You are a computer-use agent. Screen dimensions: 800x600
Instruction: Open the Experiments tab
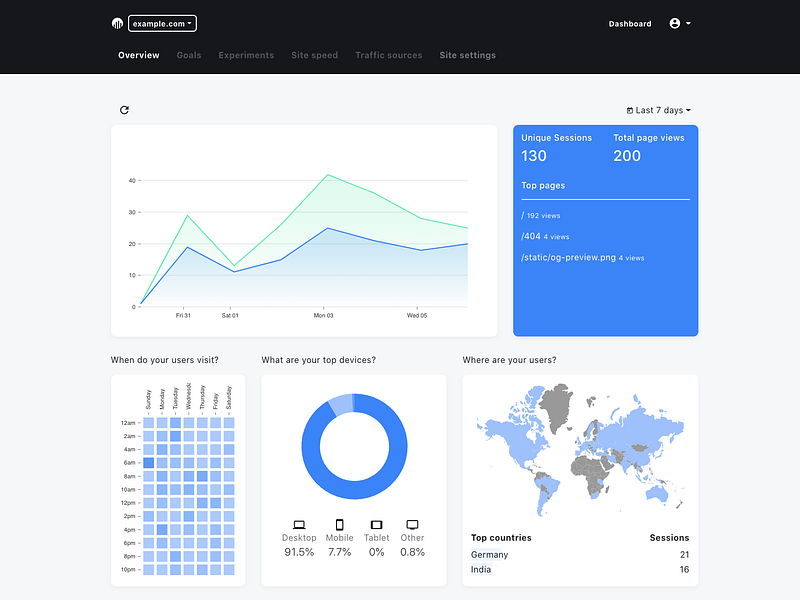(246, 55)
